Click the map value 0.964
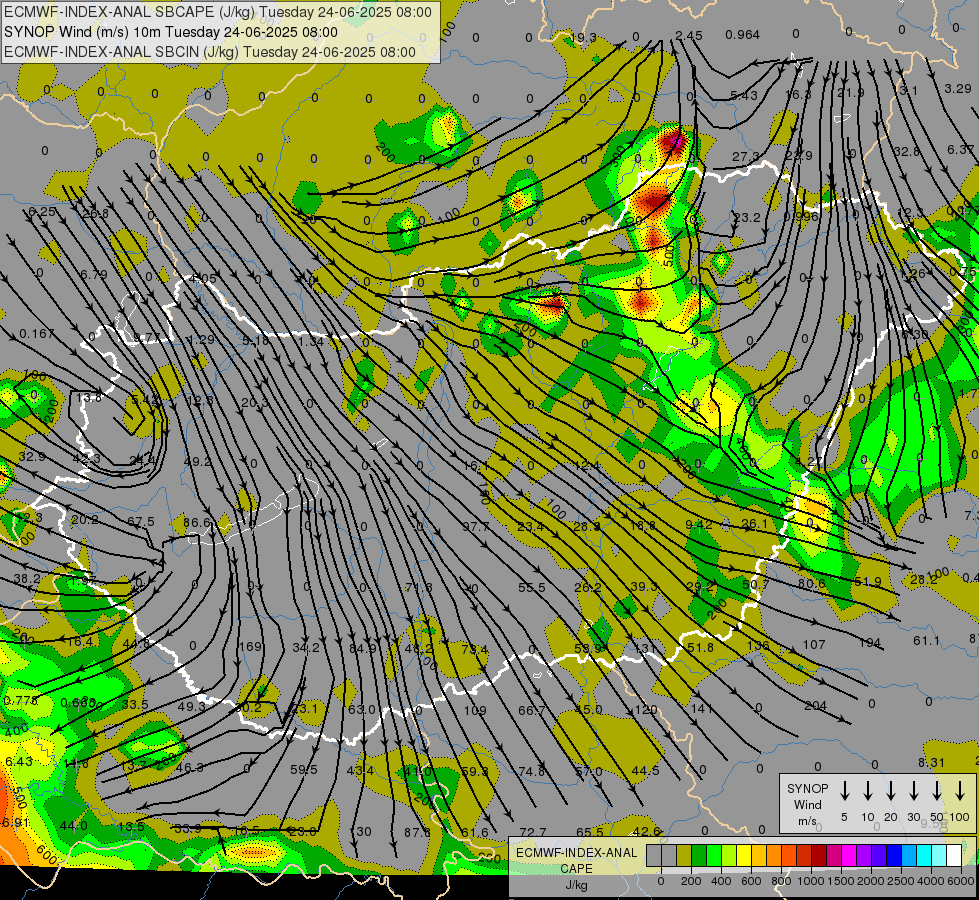Image resolution: width=979 pixels, height=900 pixels. (742, 35)
